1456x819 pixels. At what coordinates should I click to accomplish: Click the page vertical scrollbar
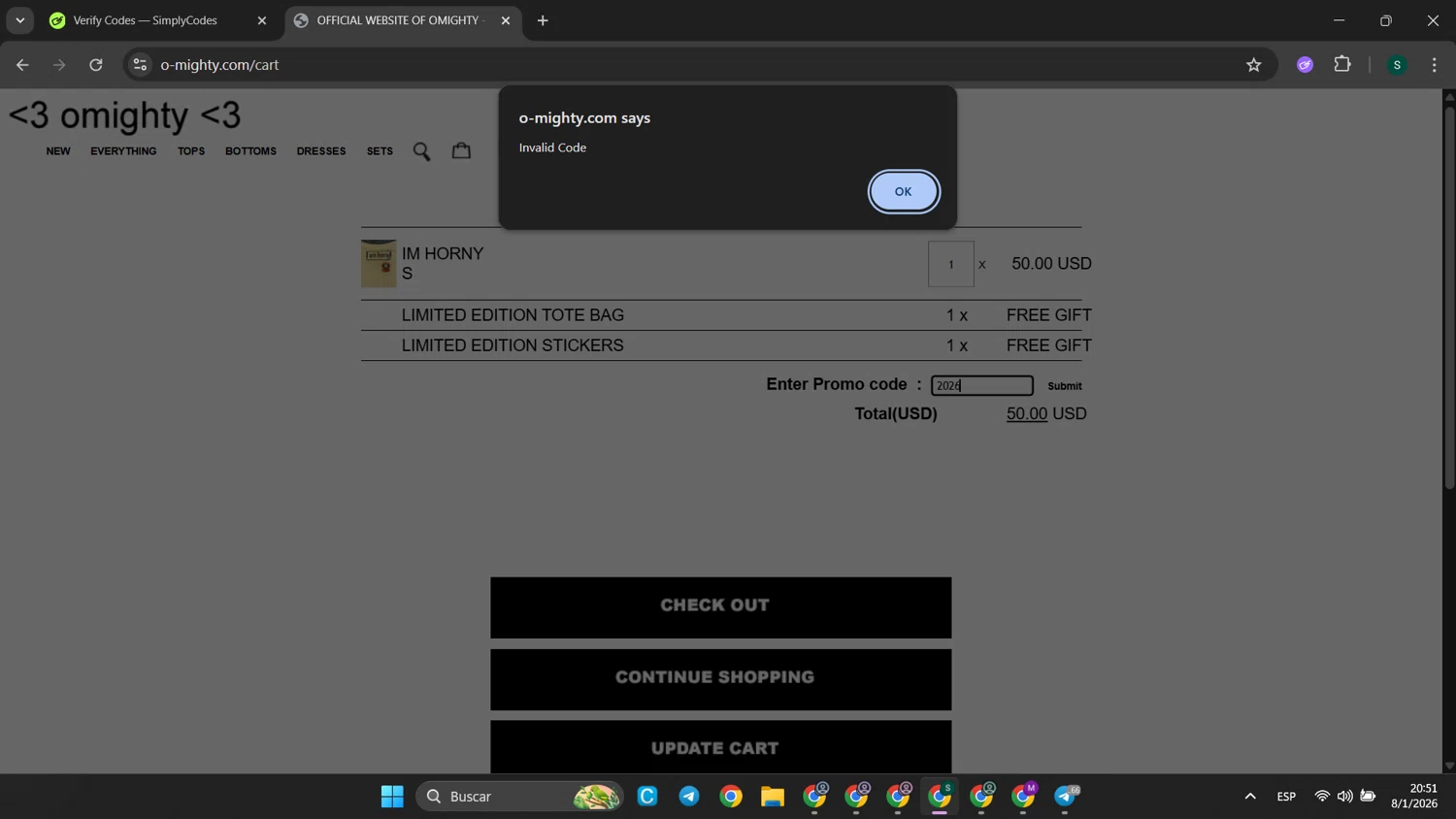point(1449,296)
